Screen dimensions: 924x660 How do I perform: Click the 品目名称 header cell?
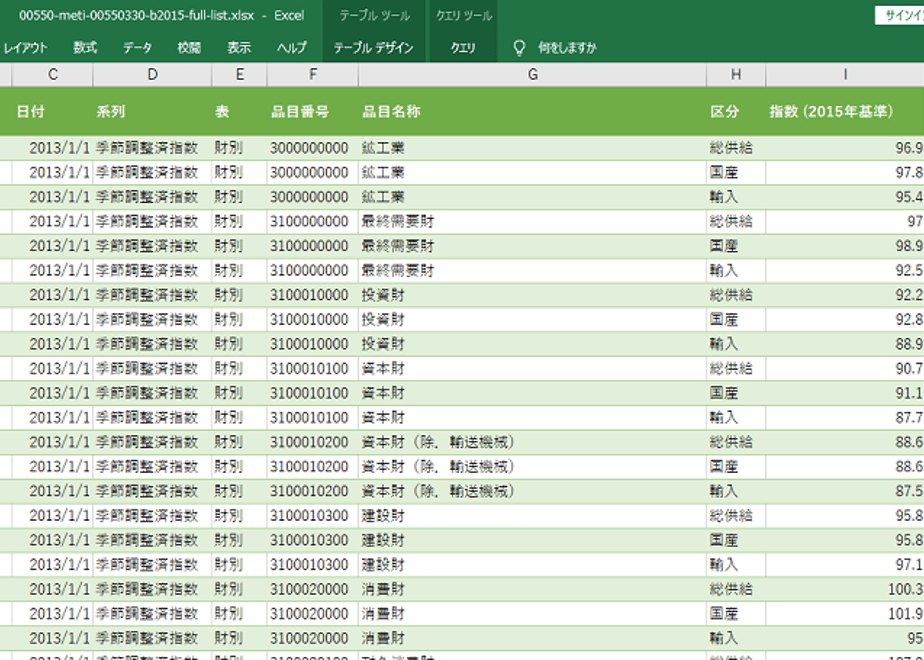532,111
